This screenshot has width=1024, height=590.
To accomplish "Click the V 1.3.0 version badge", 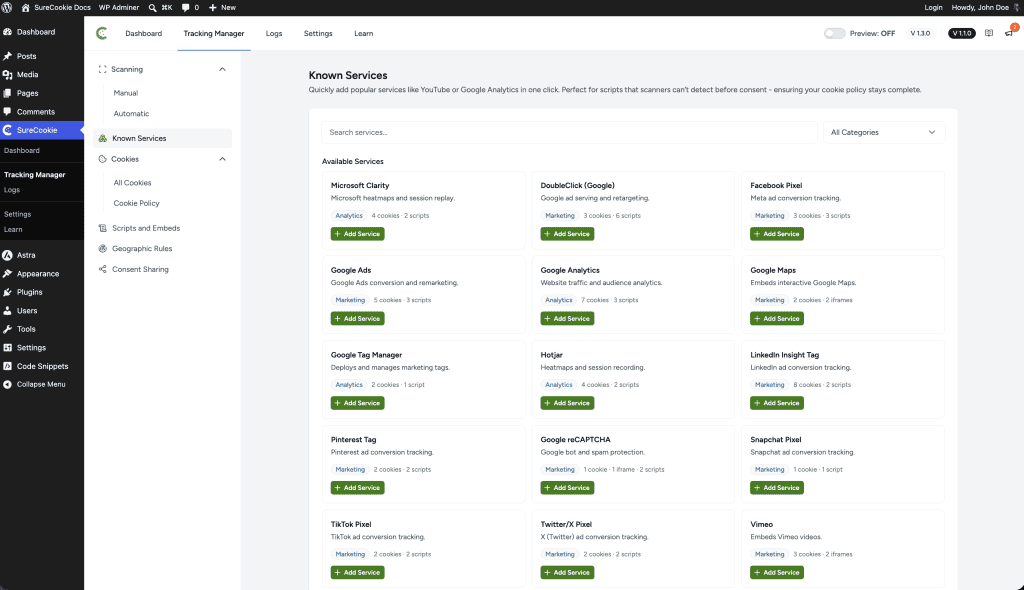I will tap(920, 33).
